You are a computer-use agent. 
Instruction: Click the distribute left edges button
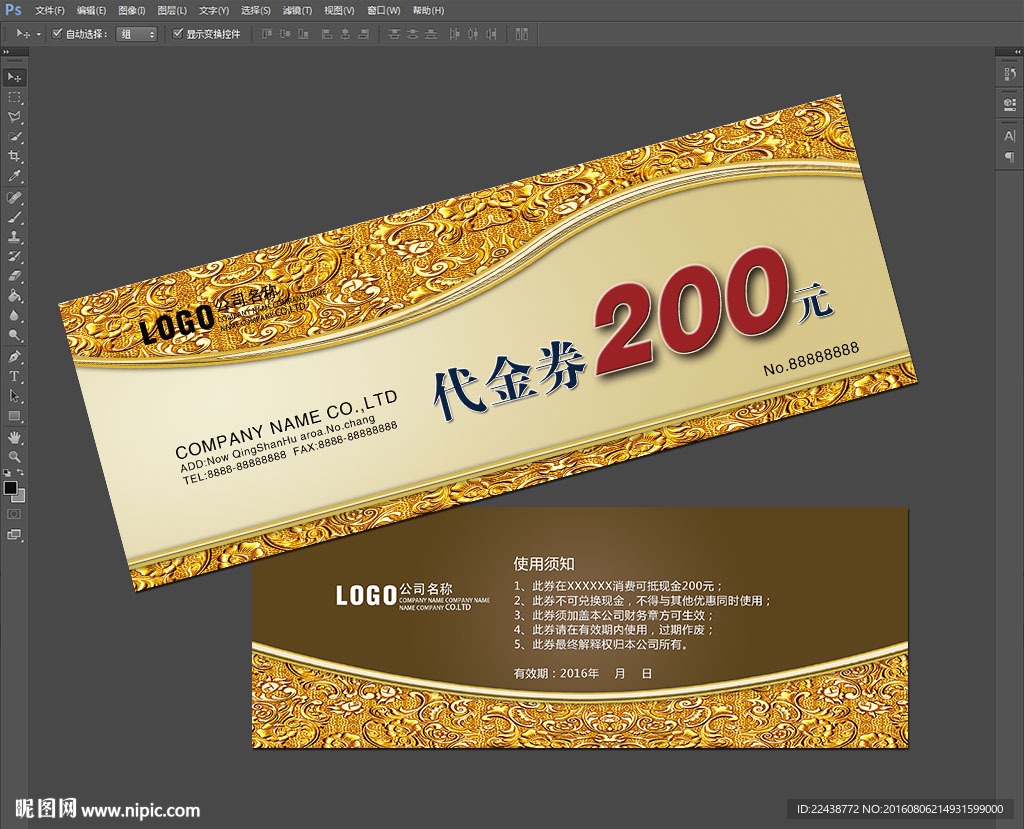point(455,34)
